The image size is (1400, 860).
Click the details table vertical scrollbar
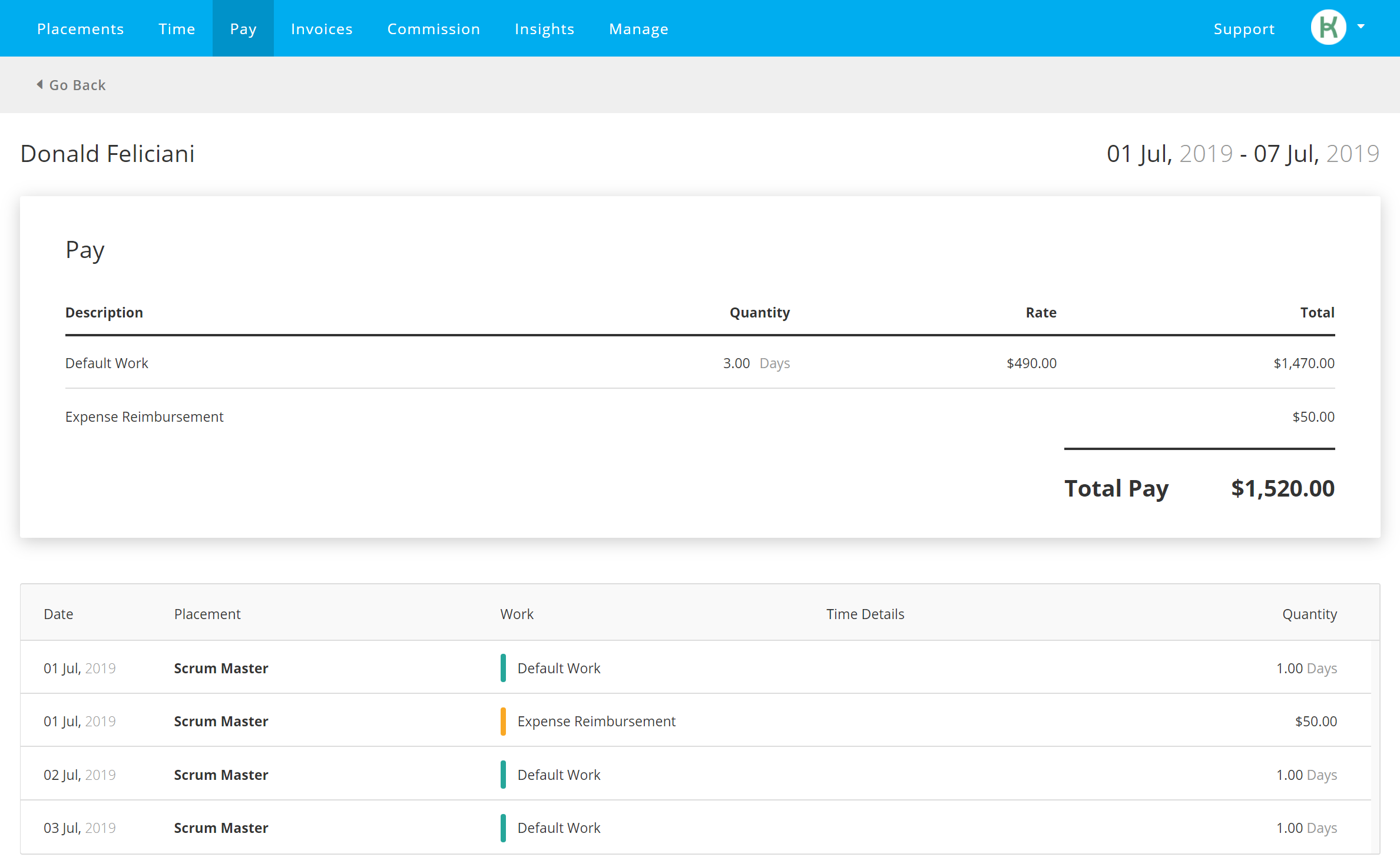[1375, 747]
